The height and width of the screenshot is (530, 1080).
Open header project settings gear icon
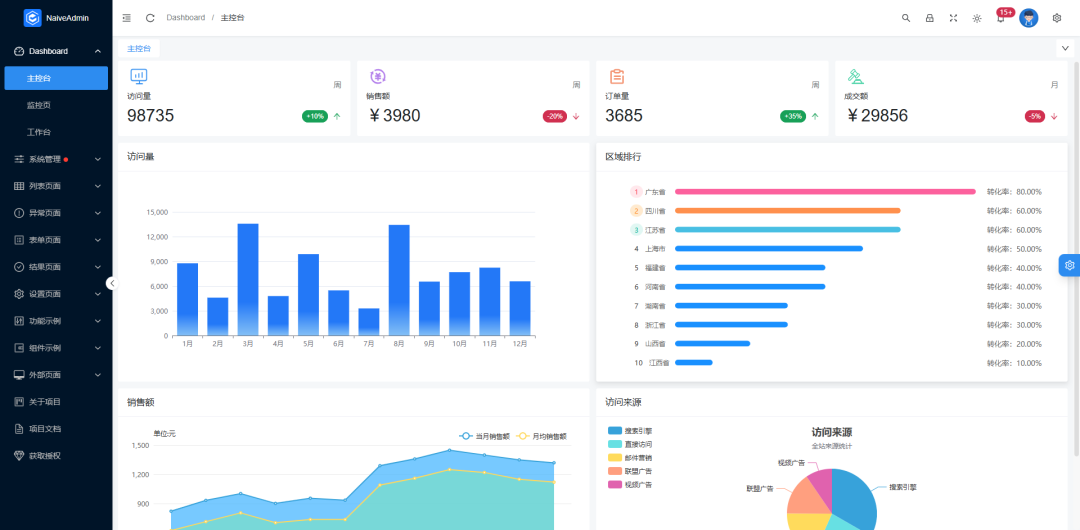coord(1057,18)
